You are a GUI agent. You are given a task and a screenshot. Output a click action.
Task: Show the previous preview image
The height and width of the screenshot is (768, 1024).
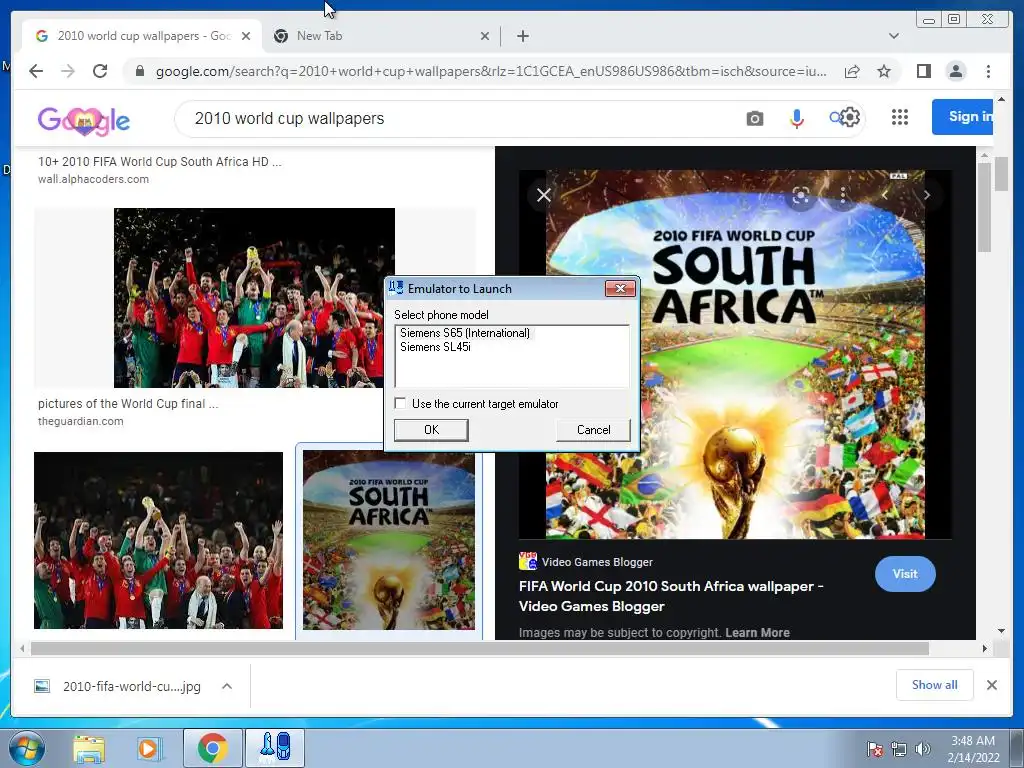(x=885, y=195)
